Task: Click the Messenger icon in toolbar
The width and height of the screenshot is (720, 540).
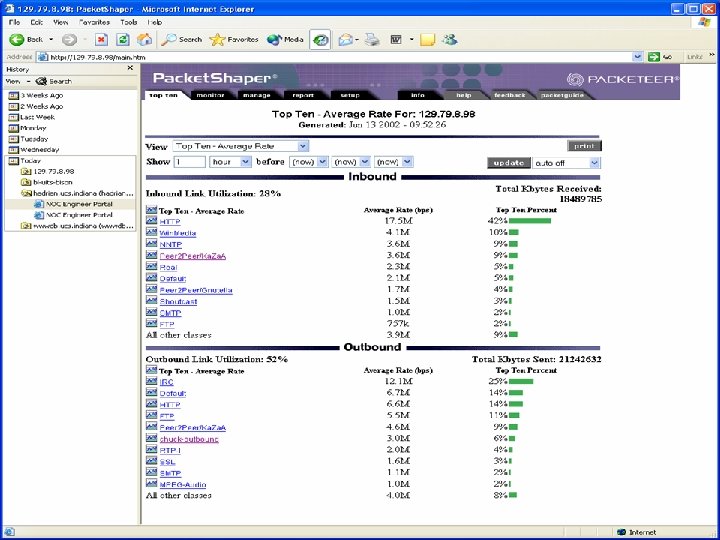Action: pyautogui.click(x=450, y=39)
